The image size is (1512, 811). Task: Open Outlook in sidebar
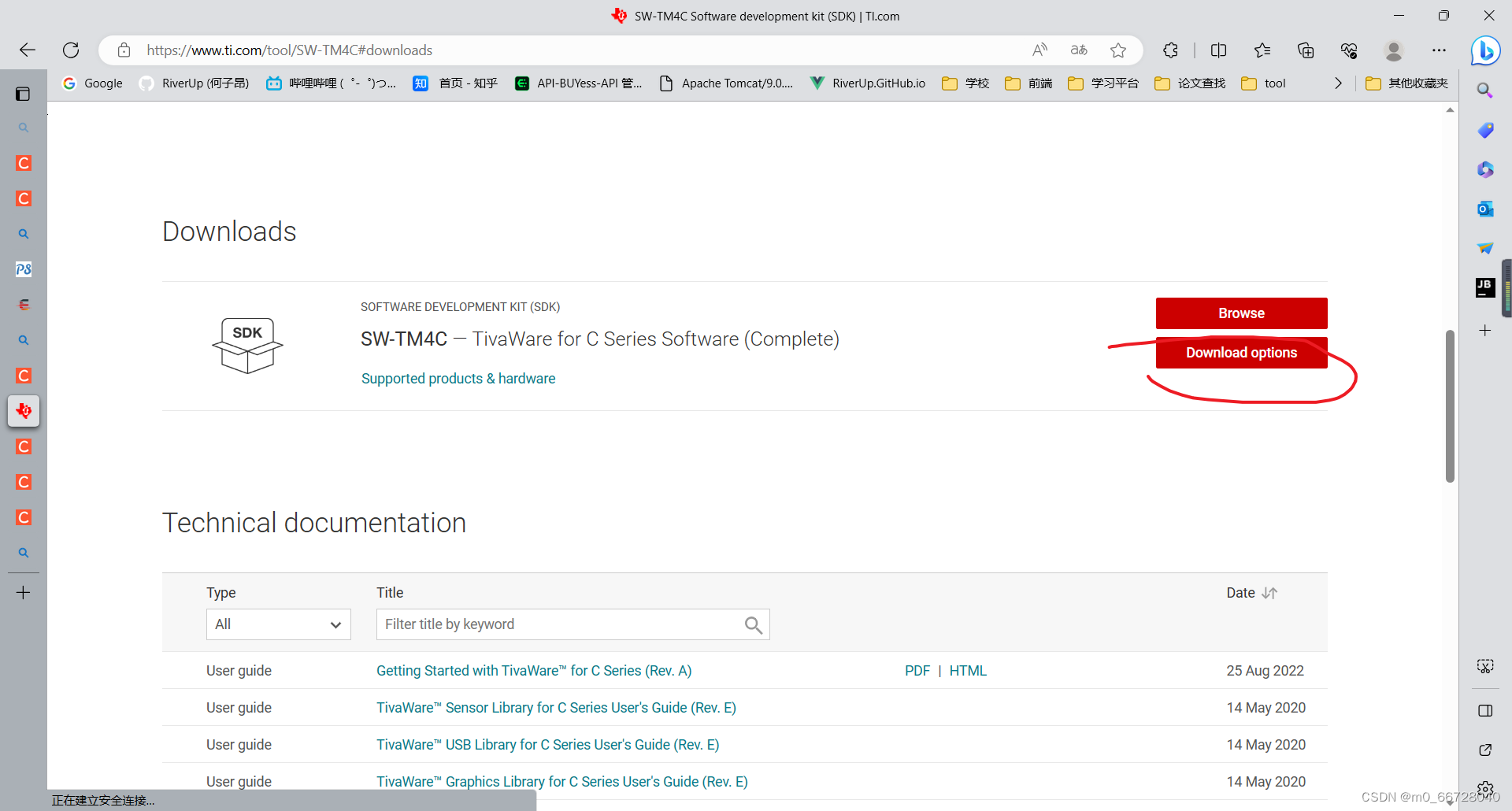tap(1485, 209)
